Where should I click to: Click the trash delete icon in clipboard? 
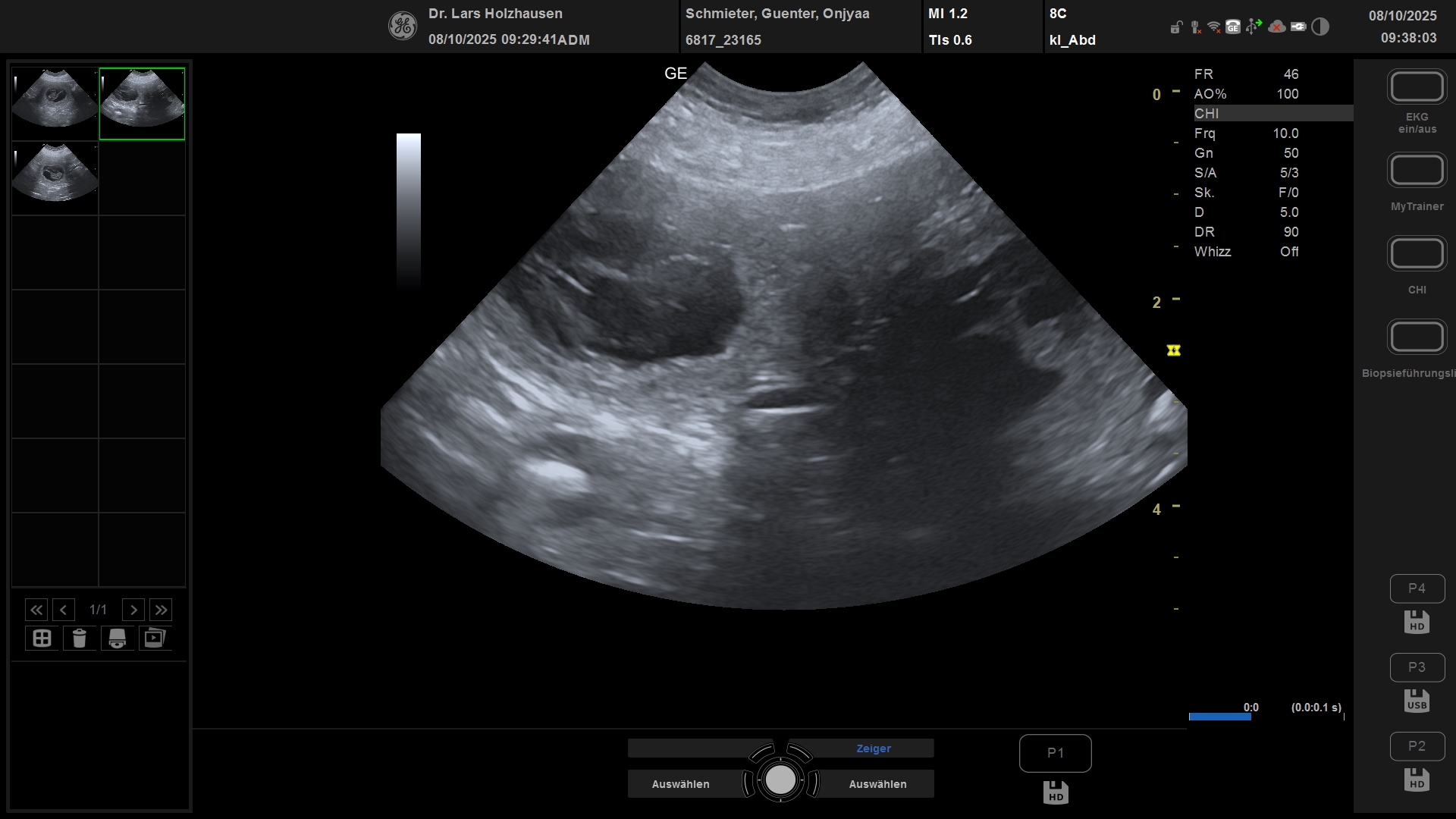pos(80,639)
